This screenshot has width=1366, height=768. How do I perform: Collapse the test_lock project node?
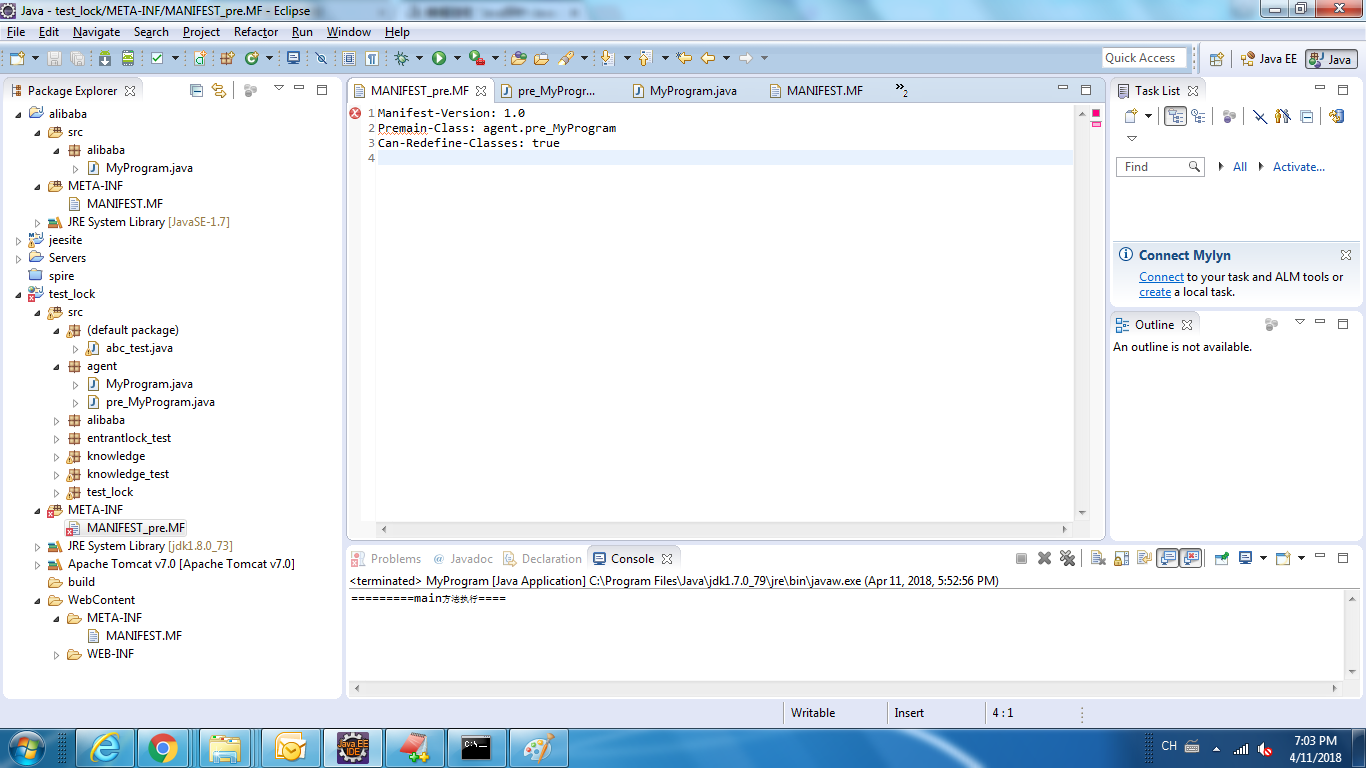(19, 294)
